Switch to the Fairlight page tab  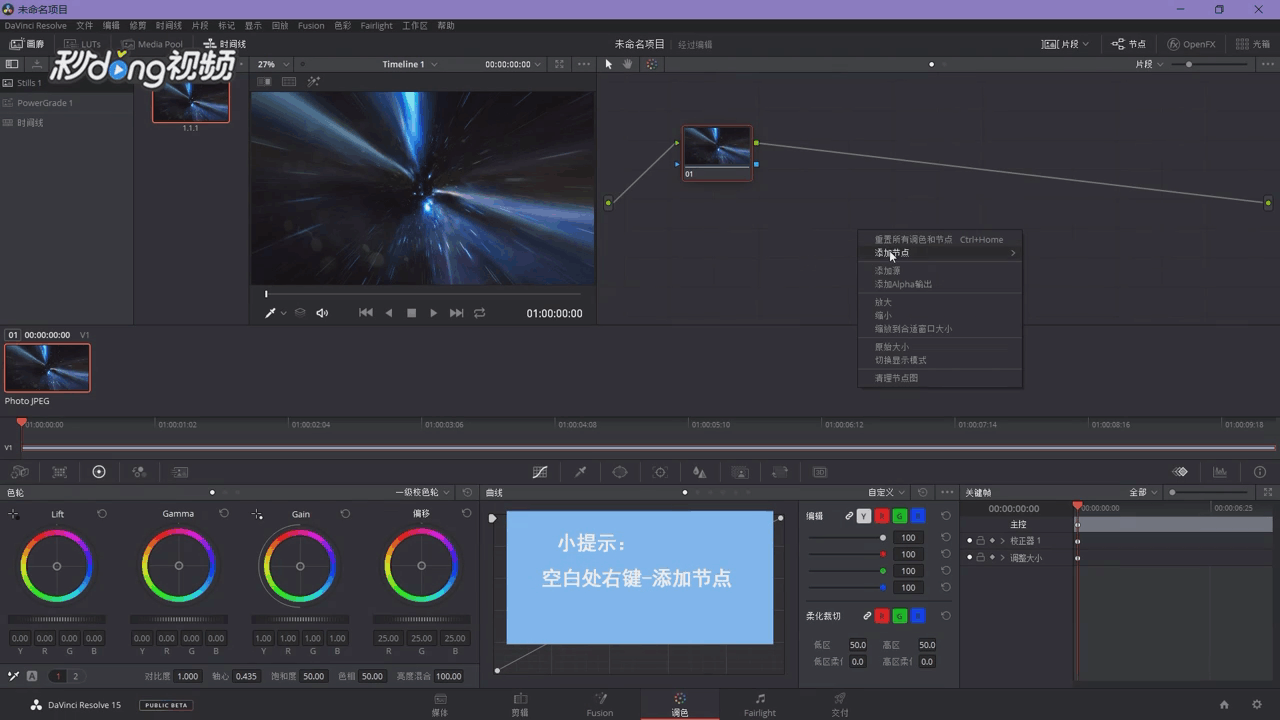point(760,704)
